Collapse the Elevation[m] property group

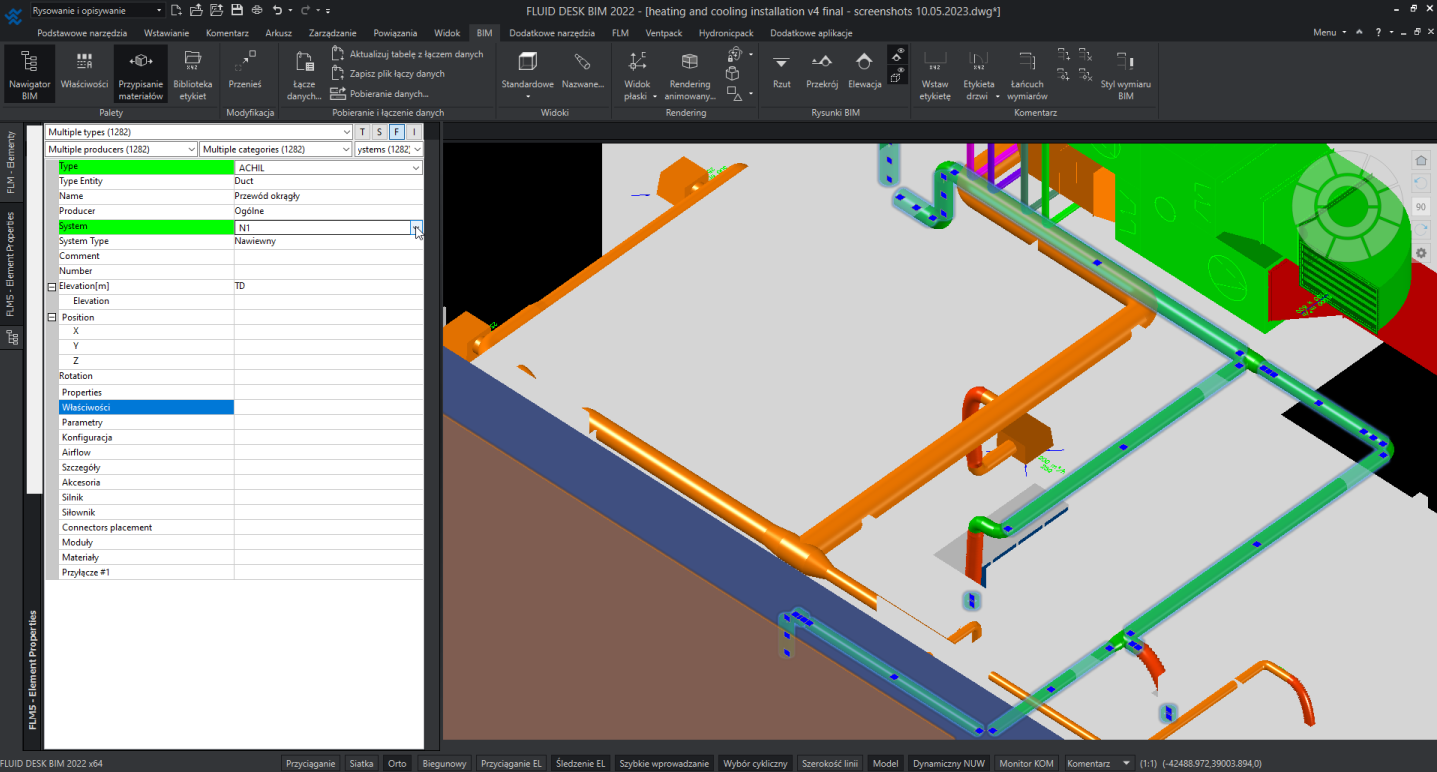tap(52, 287)
